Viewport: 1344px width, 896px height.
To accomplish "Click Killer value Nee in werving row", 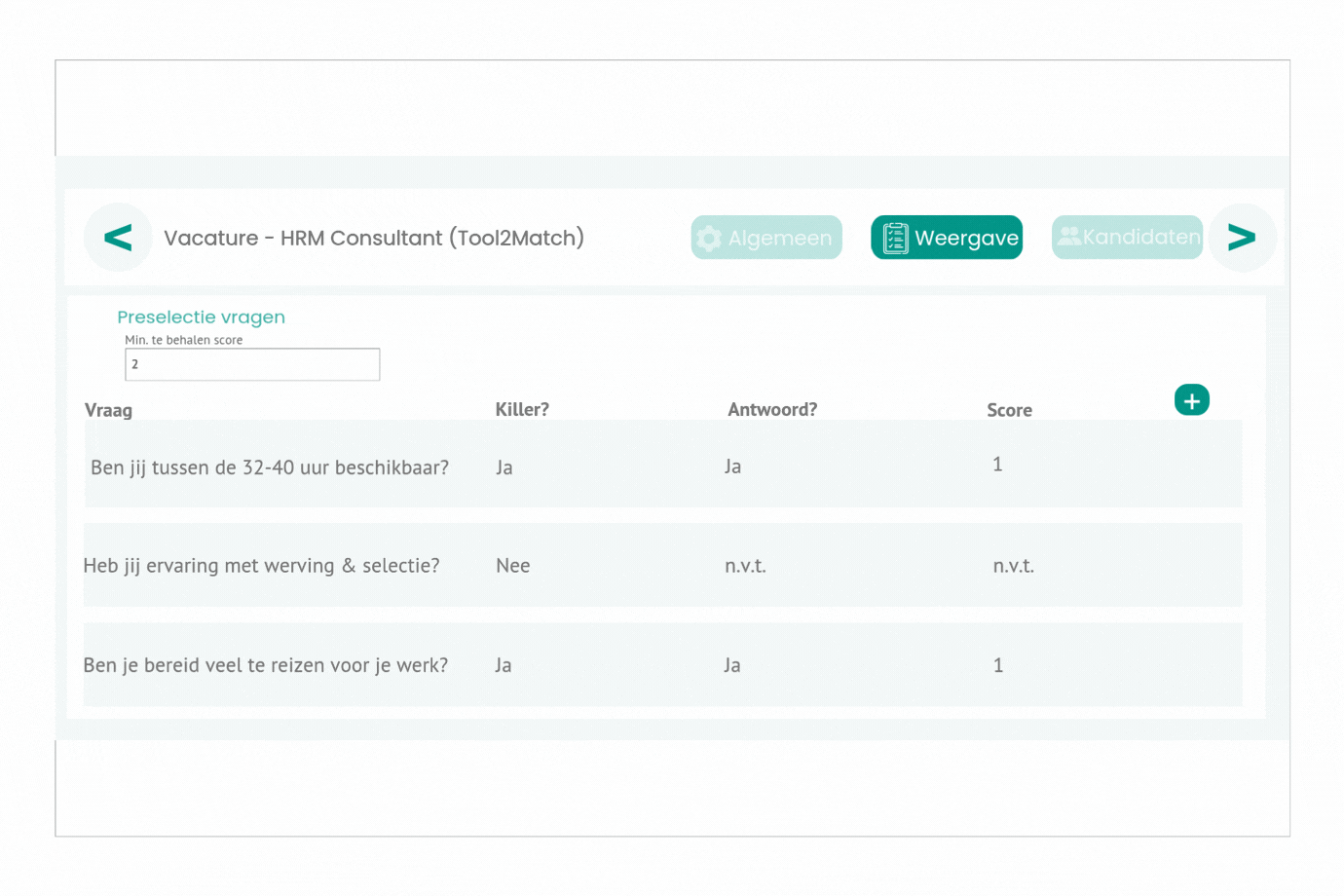I will click(x=512, y=566).
